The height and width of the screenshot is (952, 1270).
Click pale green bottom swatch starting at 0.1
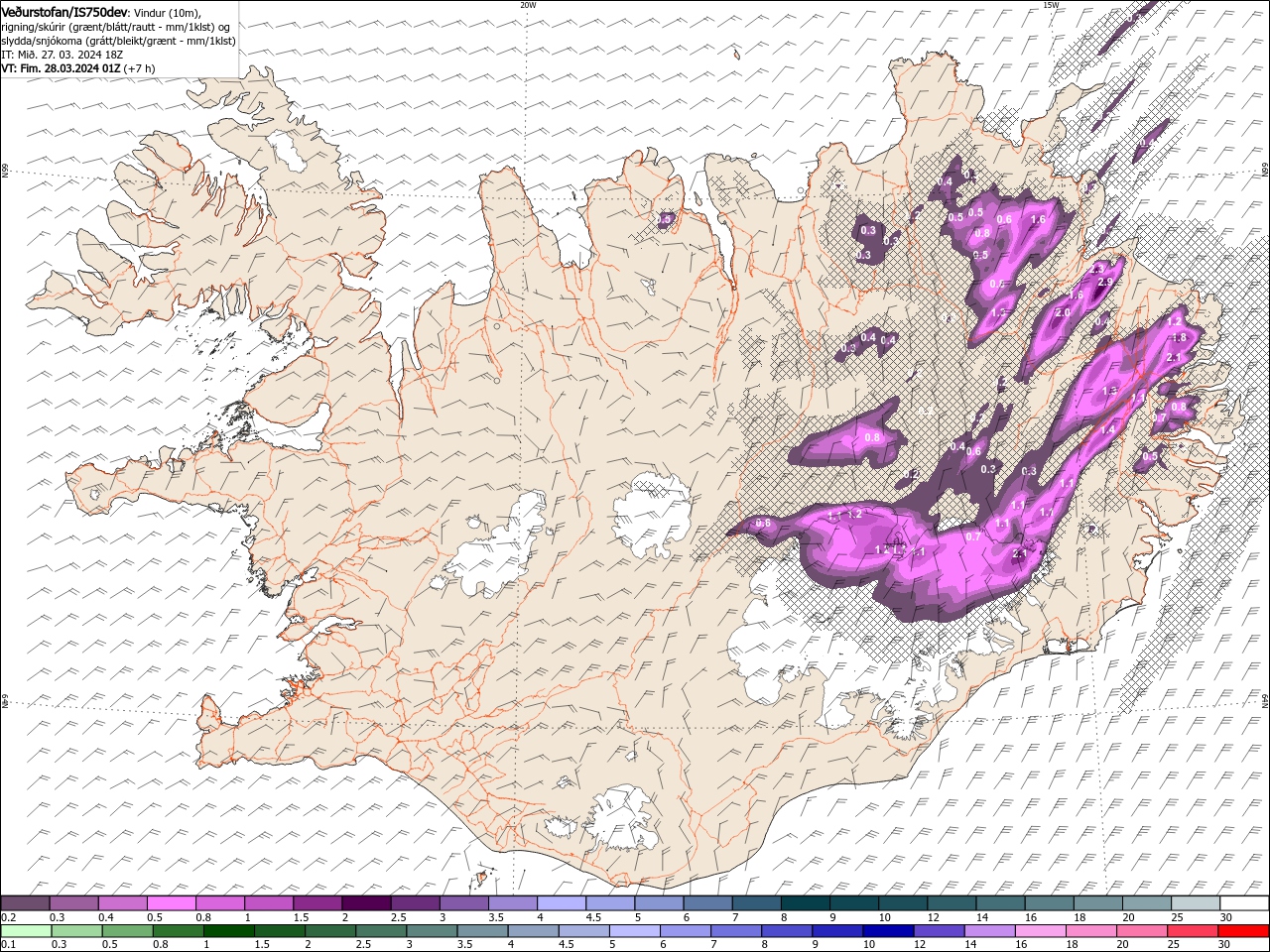click(x=27, y=931)
